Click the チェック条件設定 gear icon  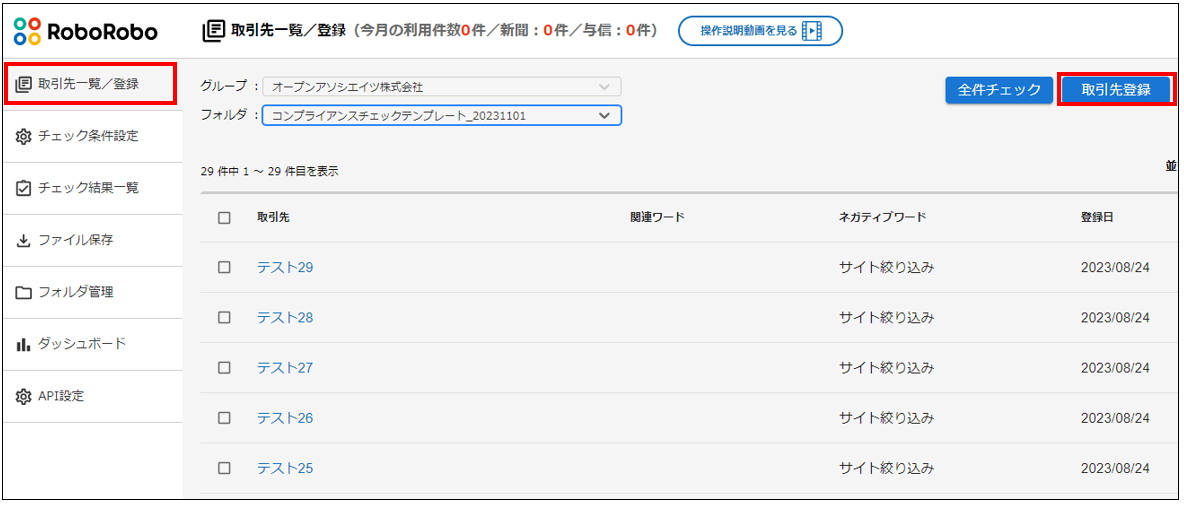25,136
